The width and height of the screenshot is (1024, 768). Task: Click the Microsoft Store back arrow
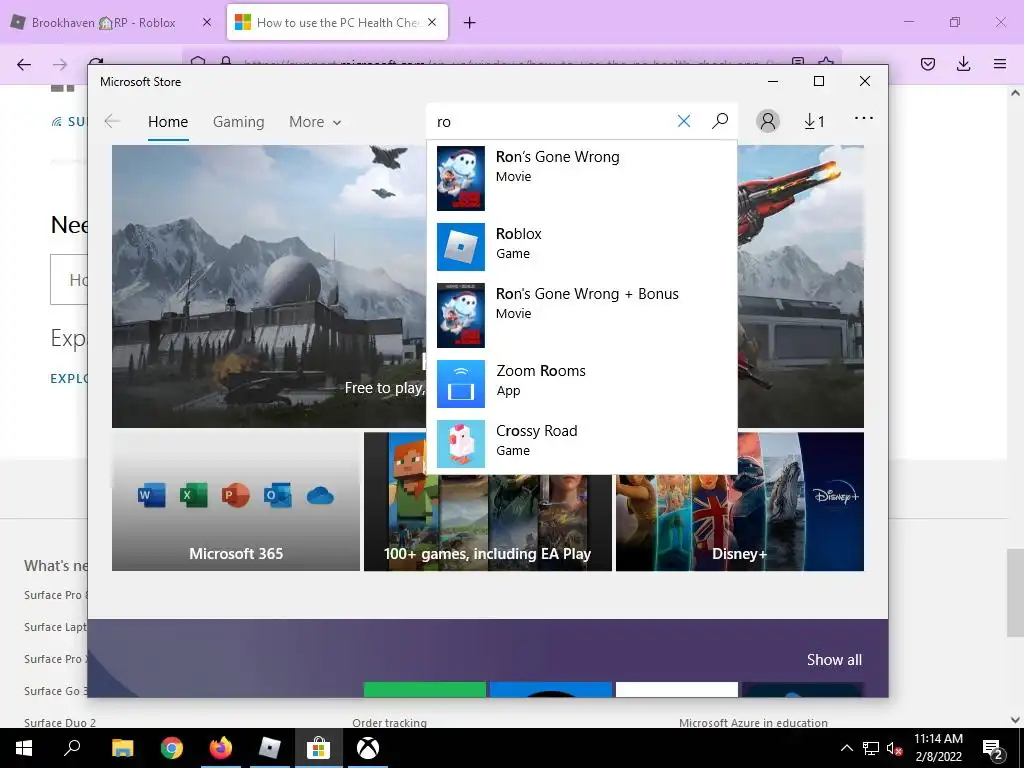(x=112, y=121)
